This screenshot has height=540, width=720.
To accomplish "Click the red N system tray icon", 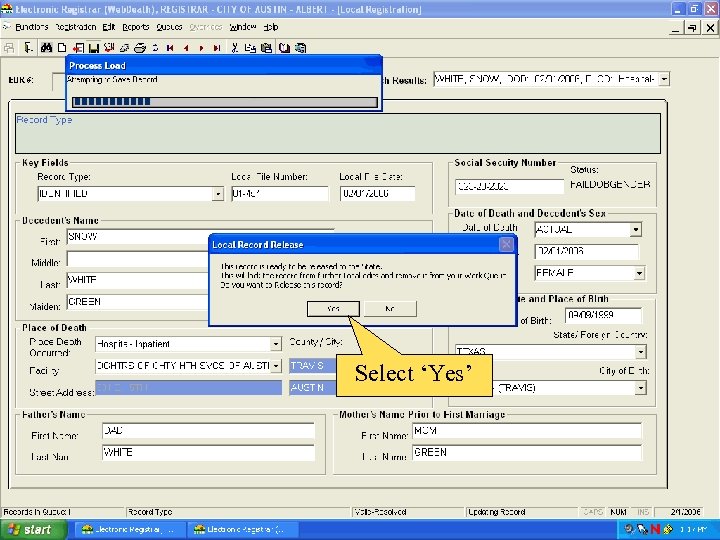I will 655,530.
